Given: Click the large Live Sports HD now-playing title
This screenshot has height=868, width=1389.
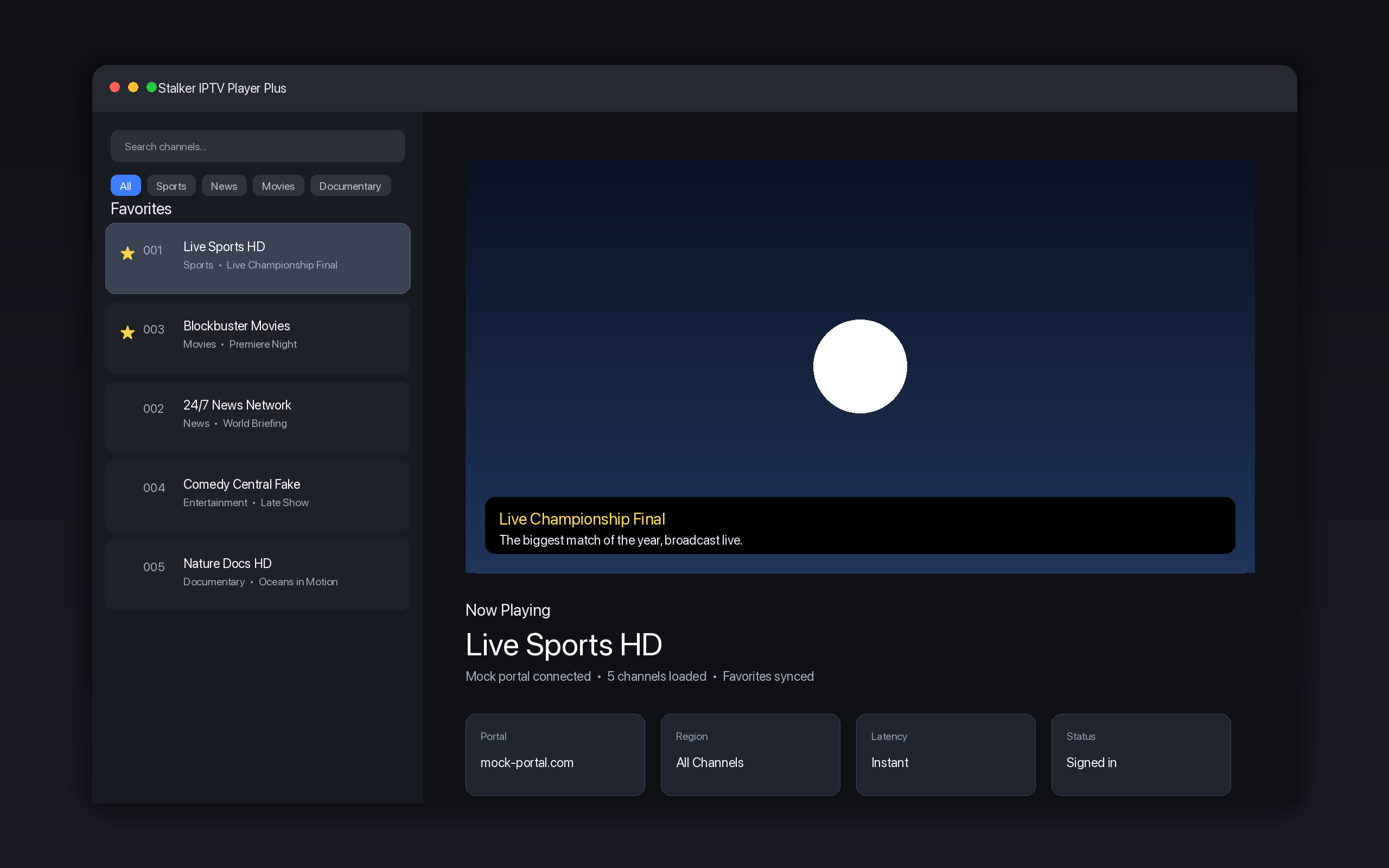Looking at the screenshot, I should click(564, 644).
